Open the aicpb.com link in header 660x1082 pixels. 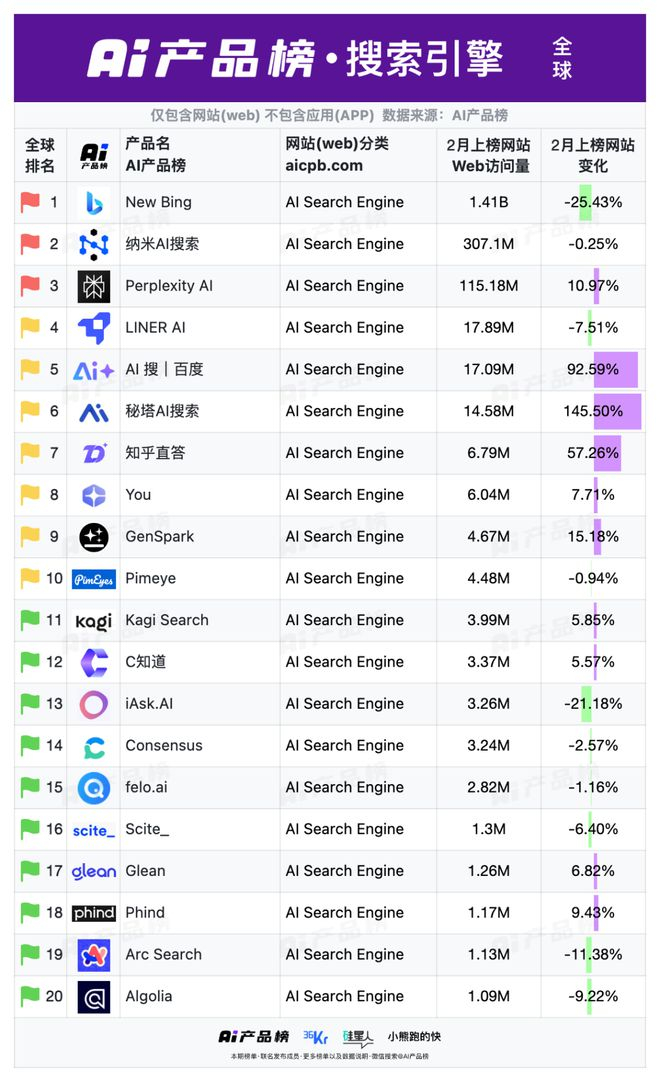point(324,166)
